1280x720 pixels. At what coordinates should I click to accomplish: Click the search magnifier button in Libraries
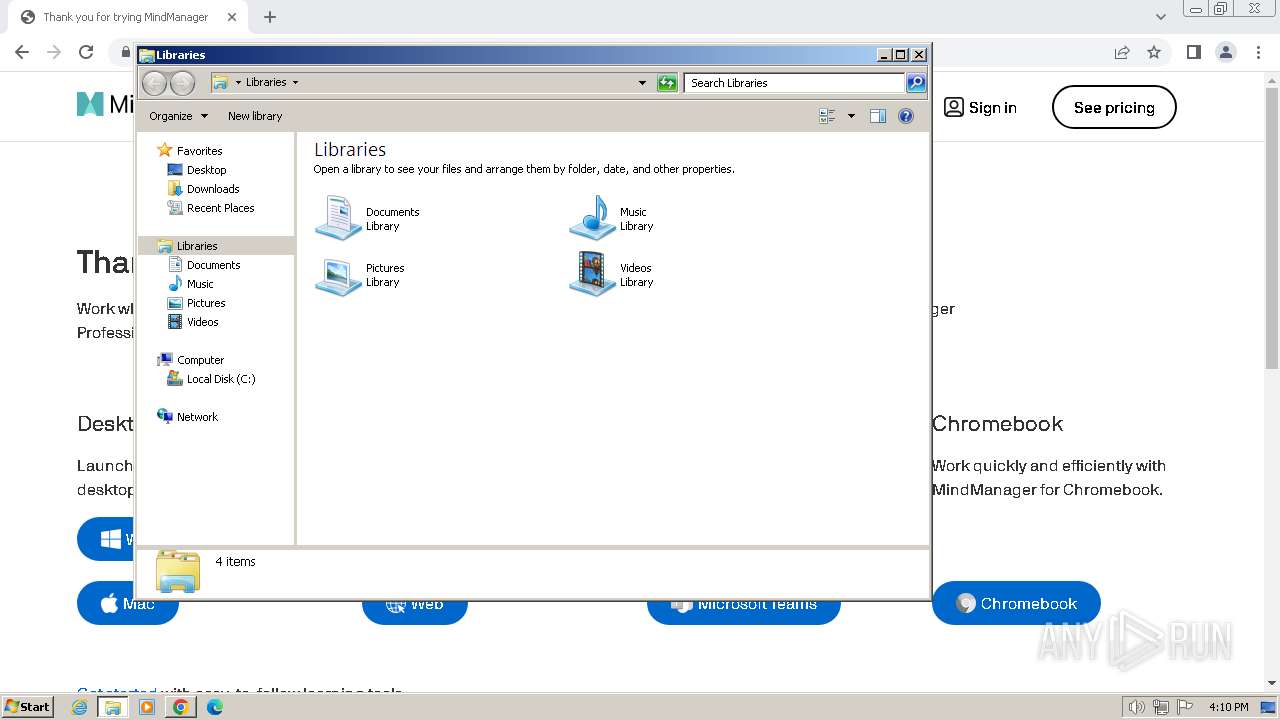(x=915, y=83)
